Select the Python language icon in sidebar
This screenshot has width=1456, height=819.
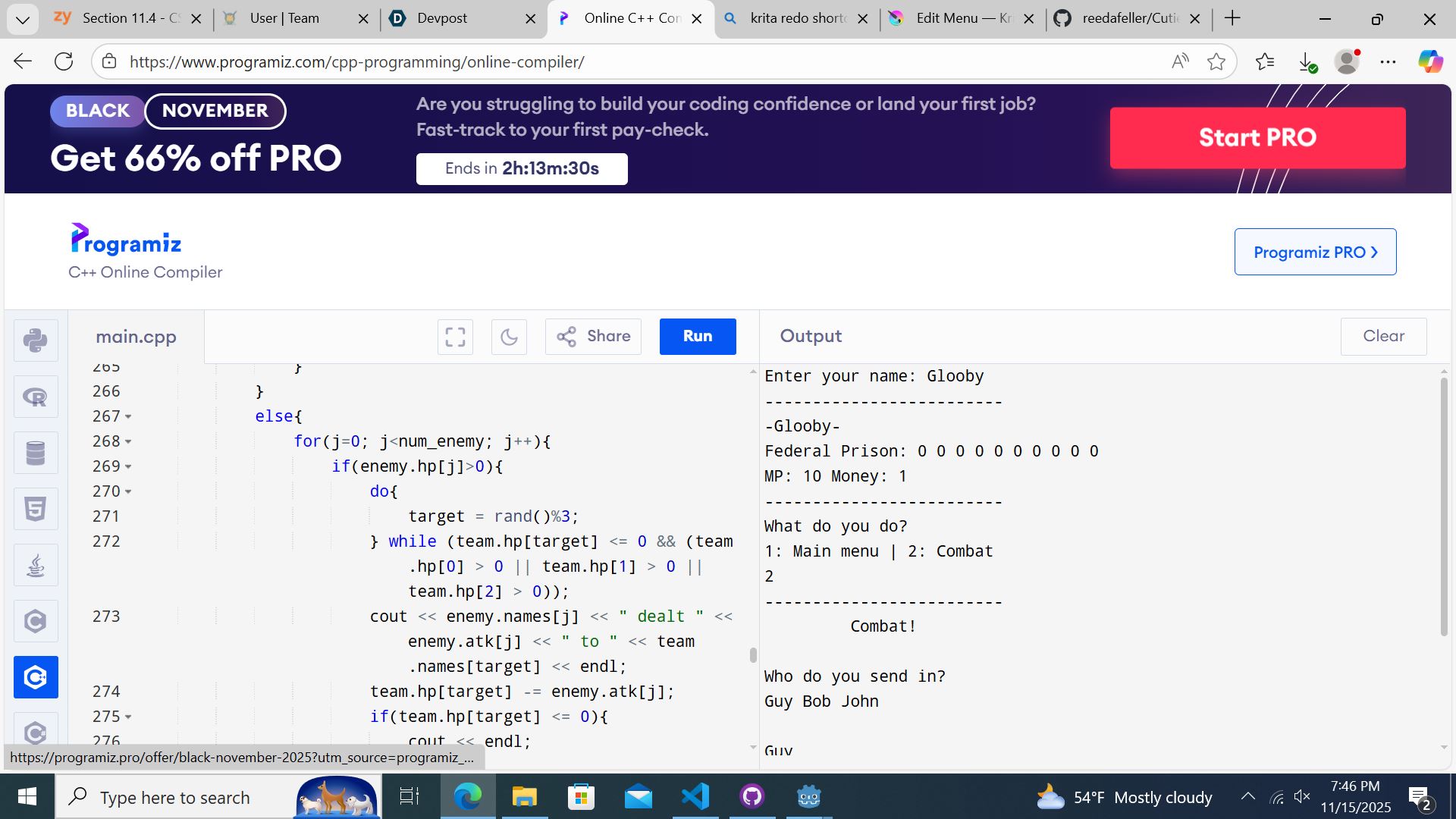point(36,340)
